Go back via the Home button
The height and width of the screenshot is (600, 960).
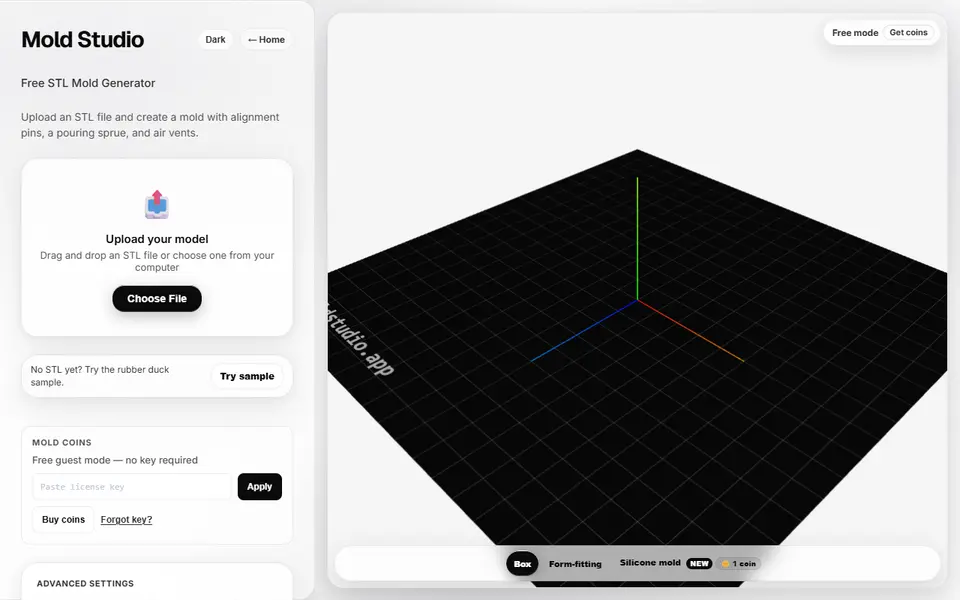(266, 40)
